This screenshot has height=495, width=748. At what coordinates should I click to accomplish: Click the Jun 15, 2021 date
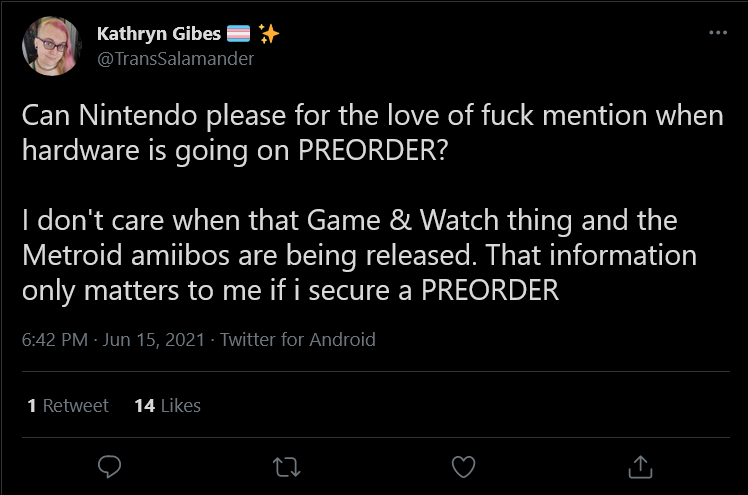tap(154, 340)
